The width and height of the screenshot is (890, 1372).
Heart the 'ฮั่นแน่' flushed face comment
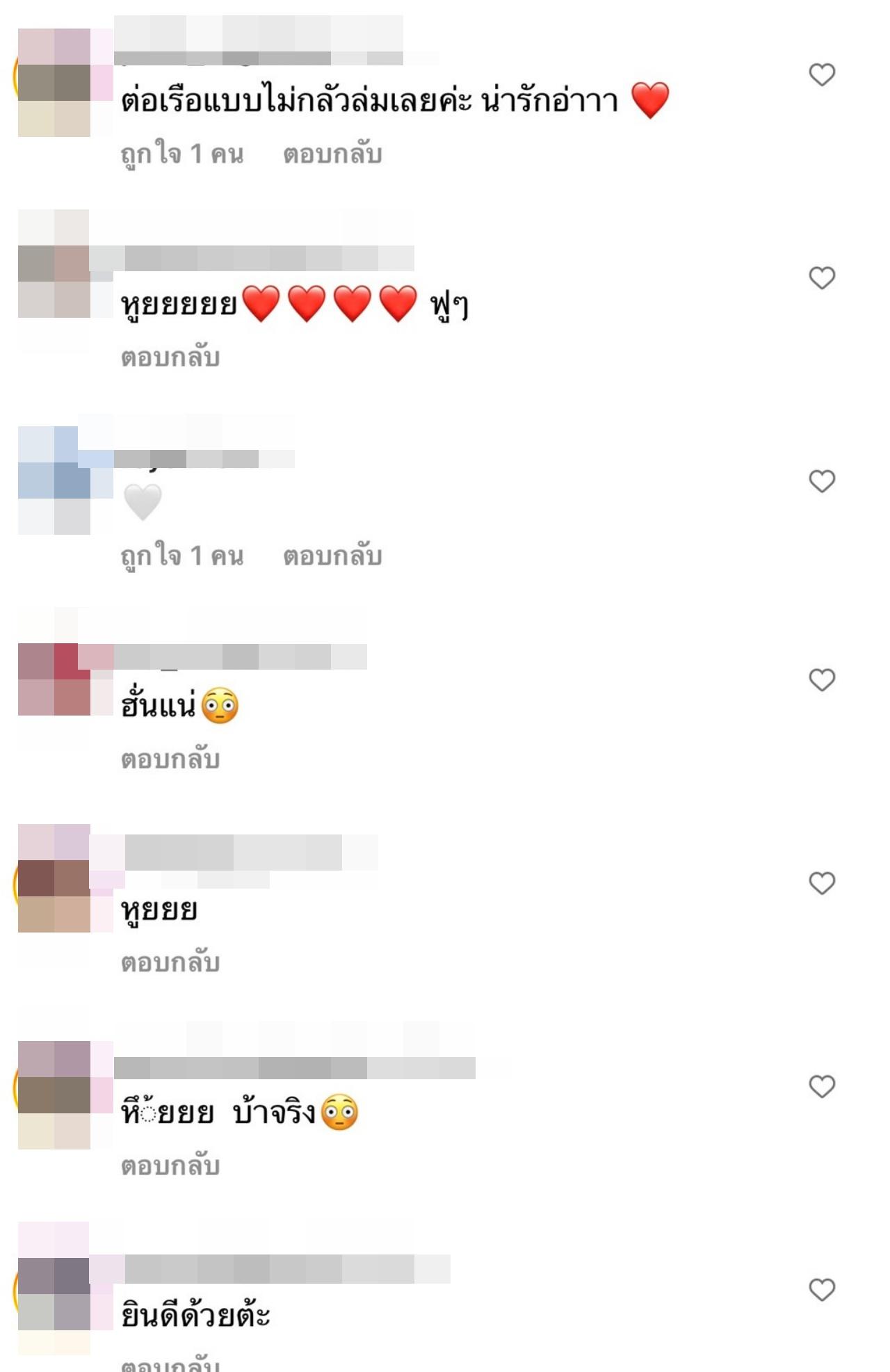click(822, 679)
